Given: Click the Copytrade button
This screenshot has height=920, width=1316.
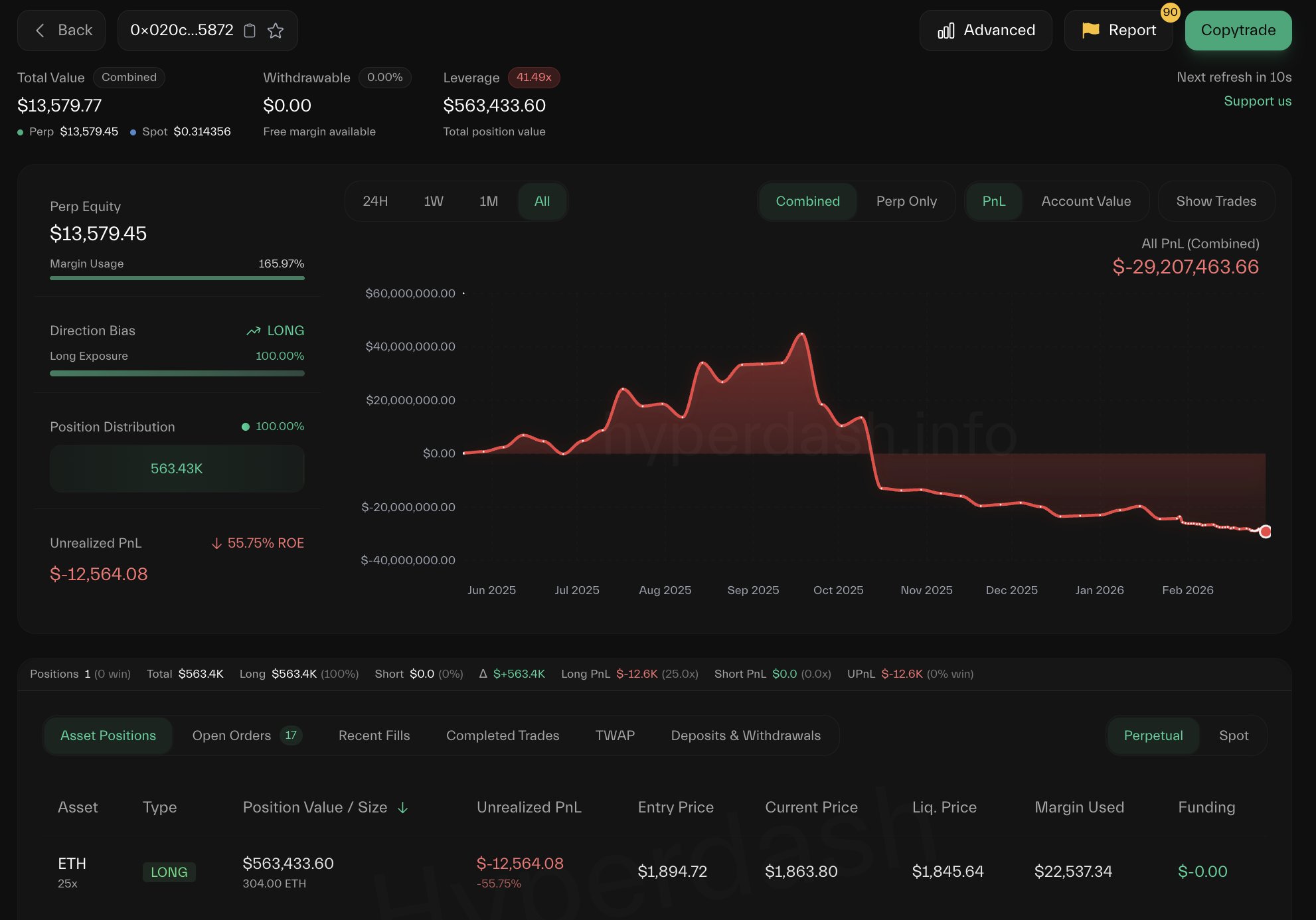Looking at the screenshot, I should click(1238, 31).
